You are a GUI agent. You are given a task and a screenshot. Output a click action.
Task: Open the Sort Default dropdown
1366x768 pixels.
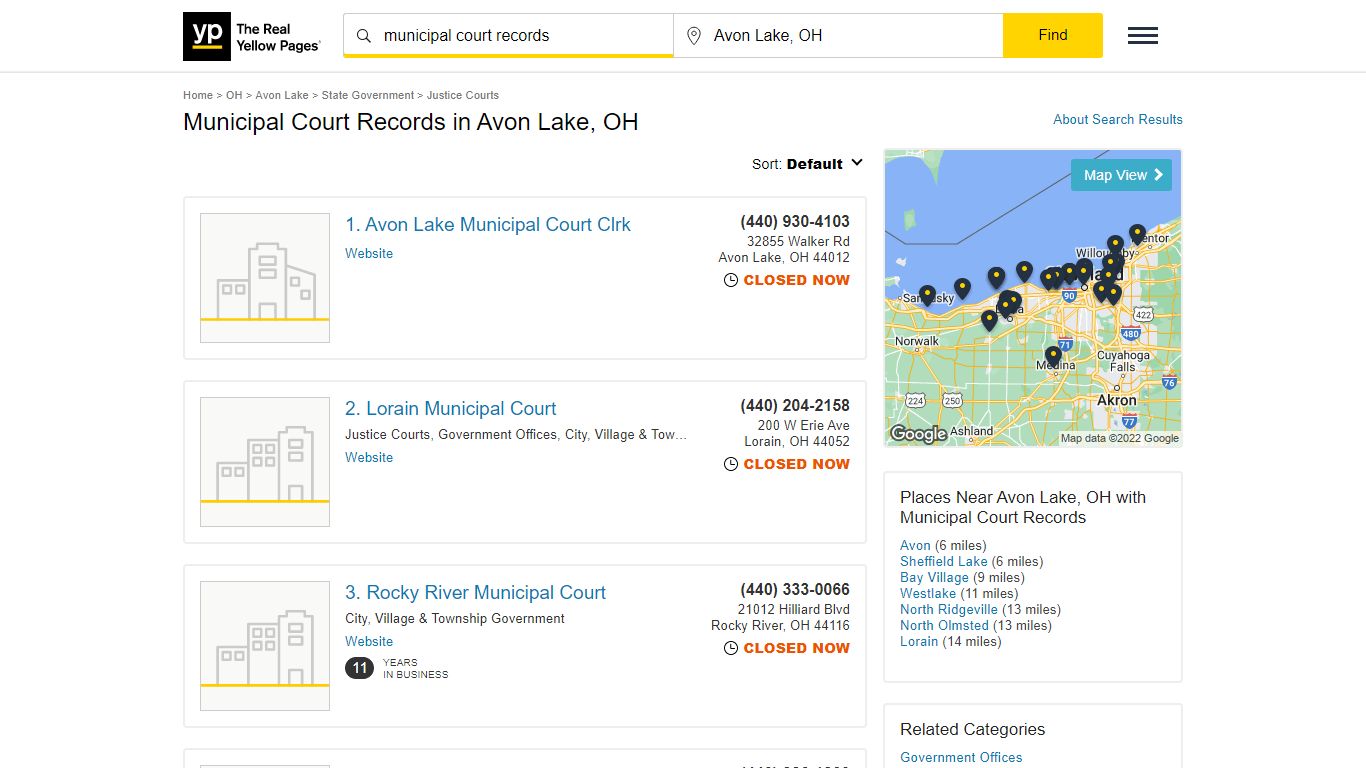pos(807,164)
